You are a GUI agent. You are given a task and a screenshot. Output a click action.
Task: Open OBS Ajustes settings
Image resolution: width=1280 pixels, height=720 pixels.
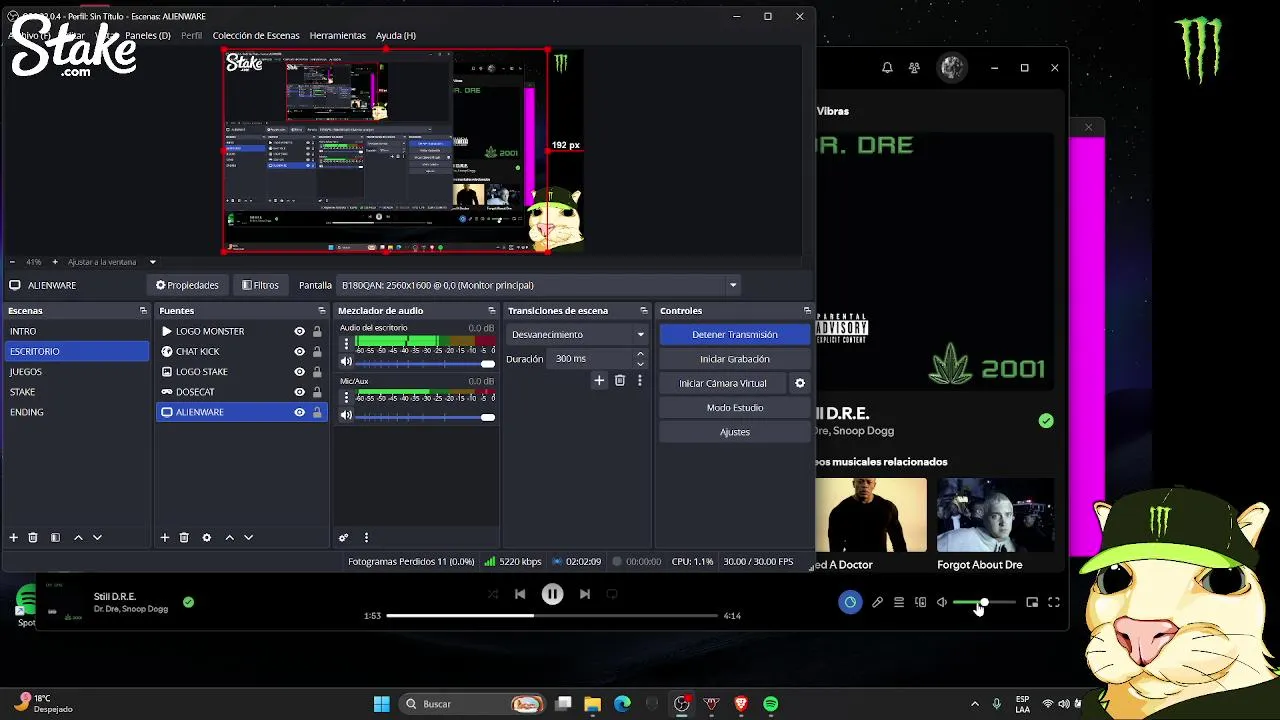[735, 432]
